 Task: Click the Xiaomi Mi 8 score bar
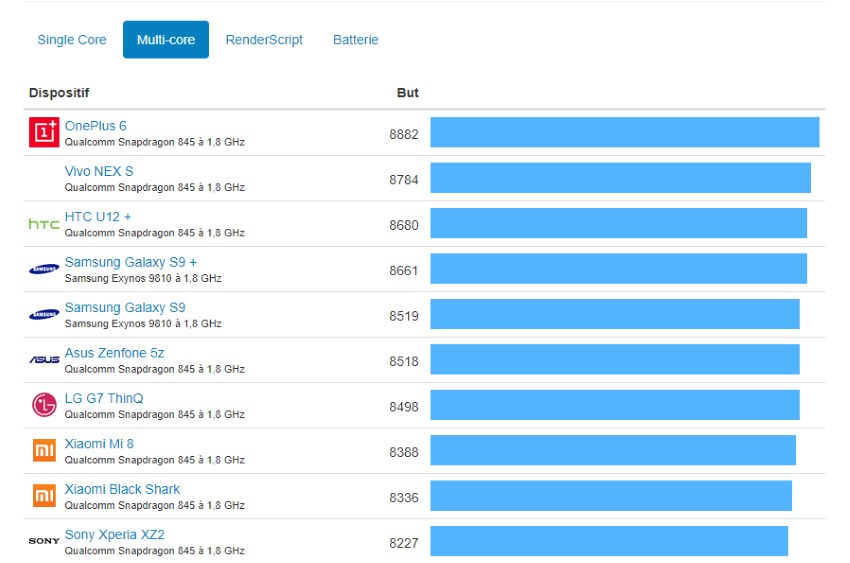tap(613, 450)
